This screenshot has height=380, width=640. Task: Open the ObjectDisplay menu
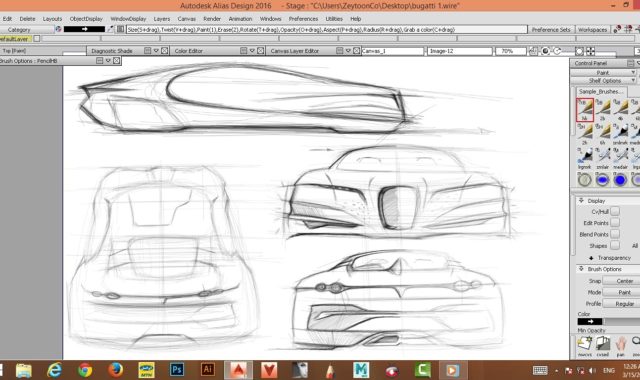[86, 19]
